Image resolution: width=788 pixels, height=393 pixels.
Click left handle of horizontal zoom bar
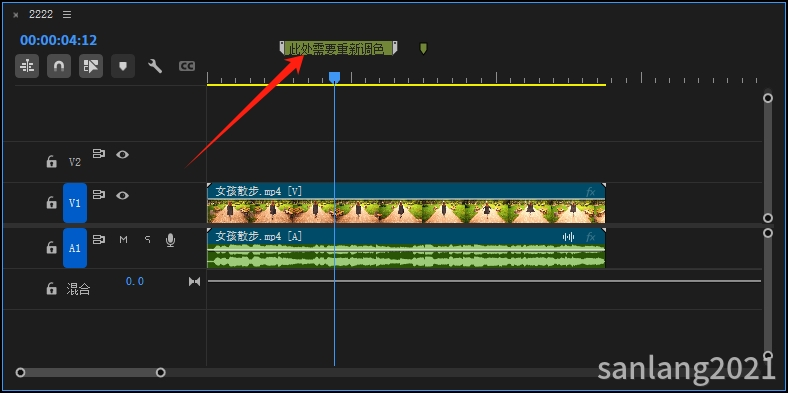coord(20,372)
